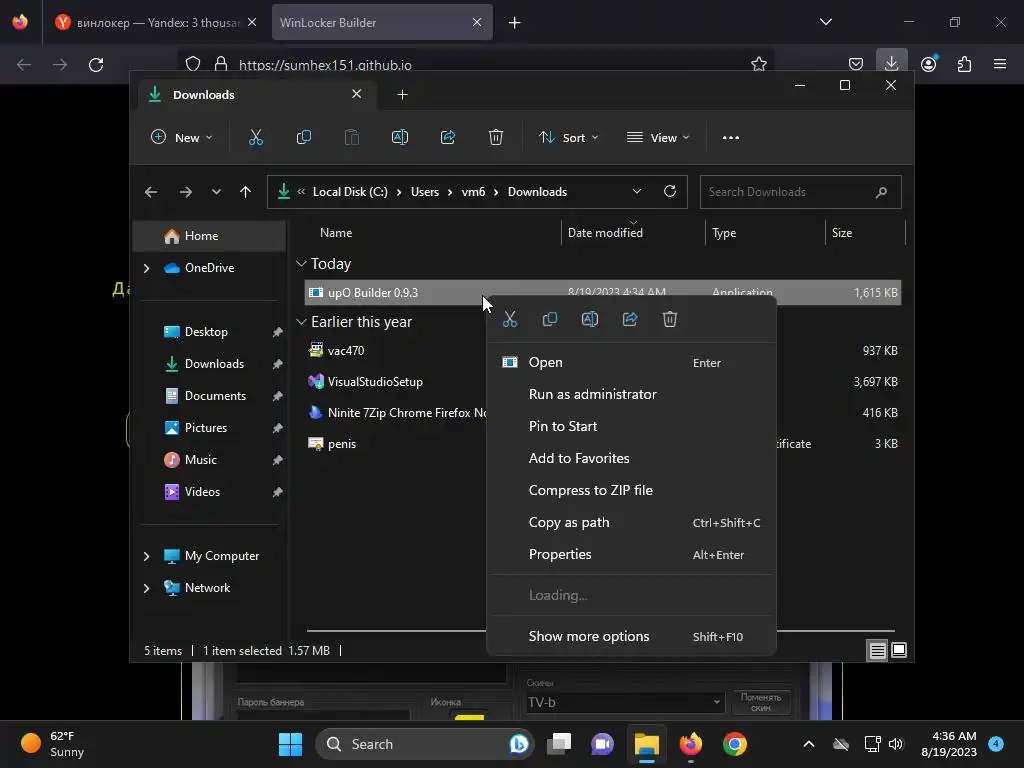Click Copy icon in the context menu

[550, 319]
